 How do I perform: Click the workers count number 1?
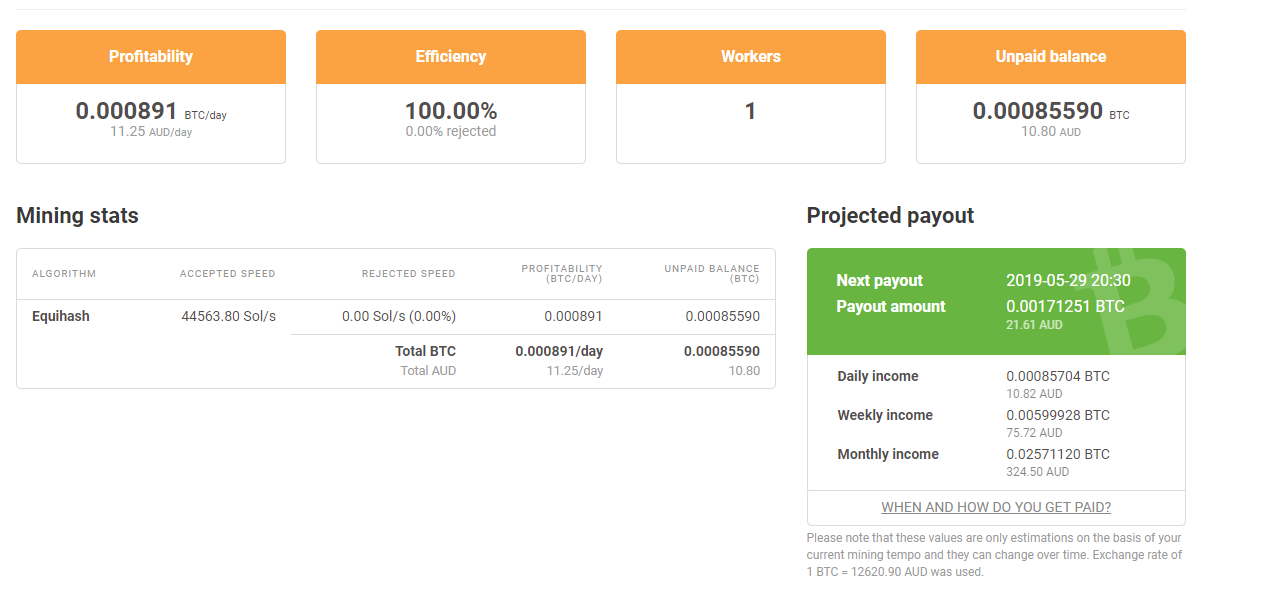point(751,111)
